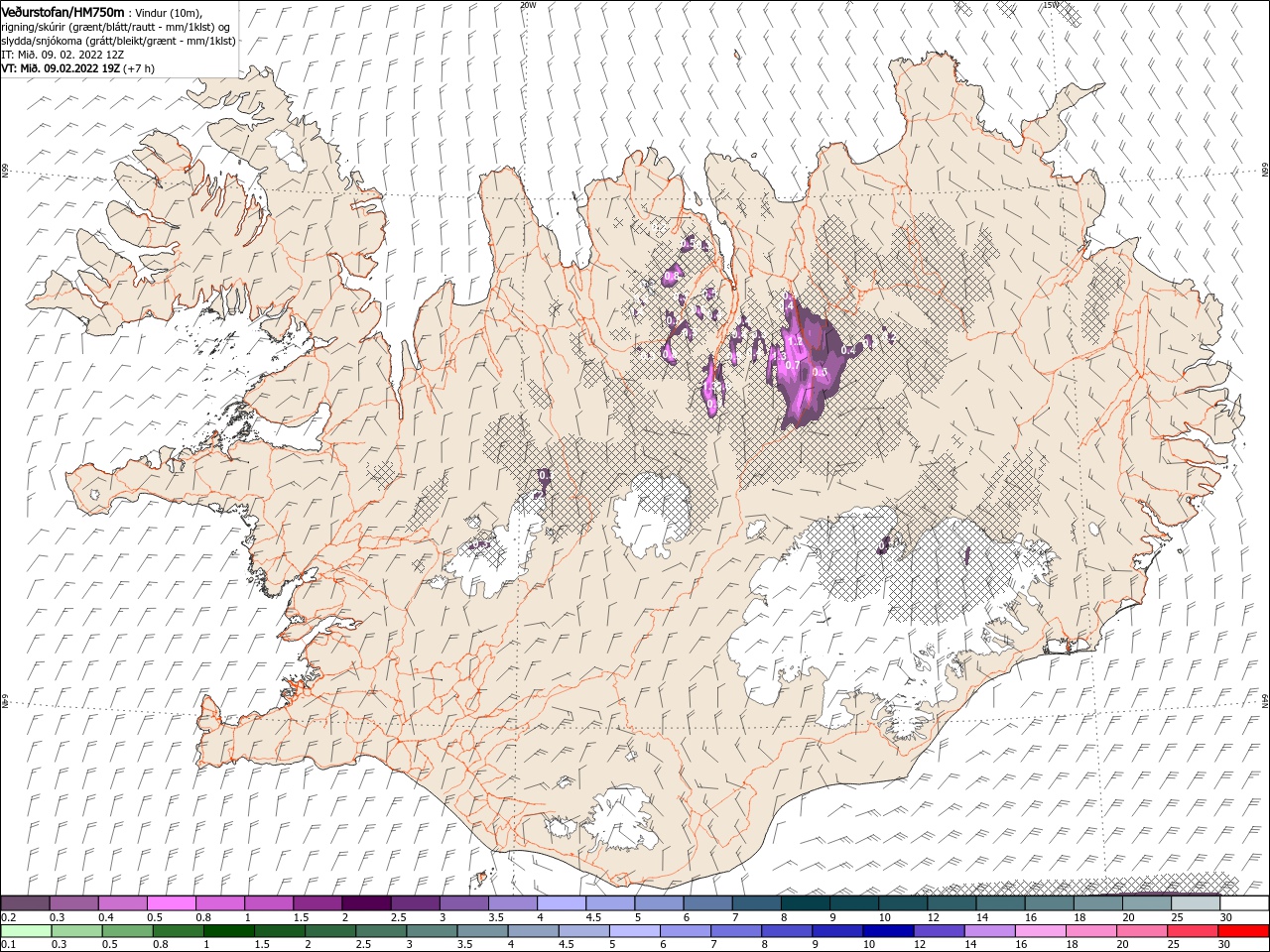This screenshot has width=1270, height=952.
Task: Pick upper scale swatch between 18 and 20
Action: [x=1097, y=903]
